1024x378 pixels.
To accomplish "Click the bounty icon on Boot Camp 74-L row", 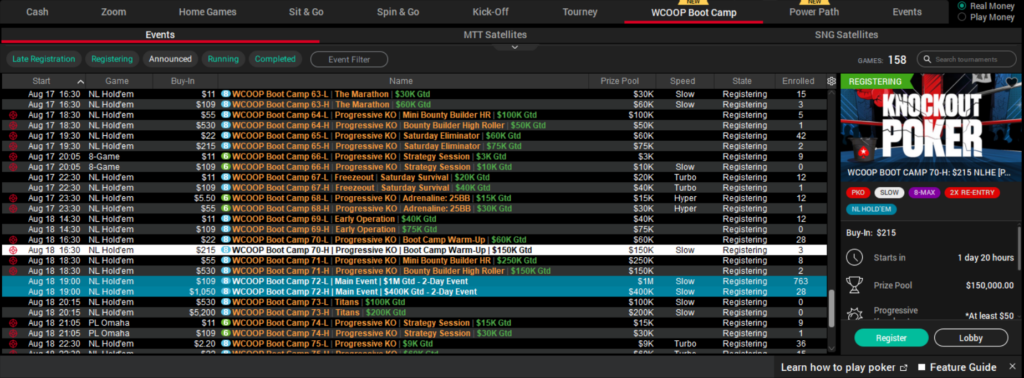I will click(x=12, y=323).
